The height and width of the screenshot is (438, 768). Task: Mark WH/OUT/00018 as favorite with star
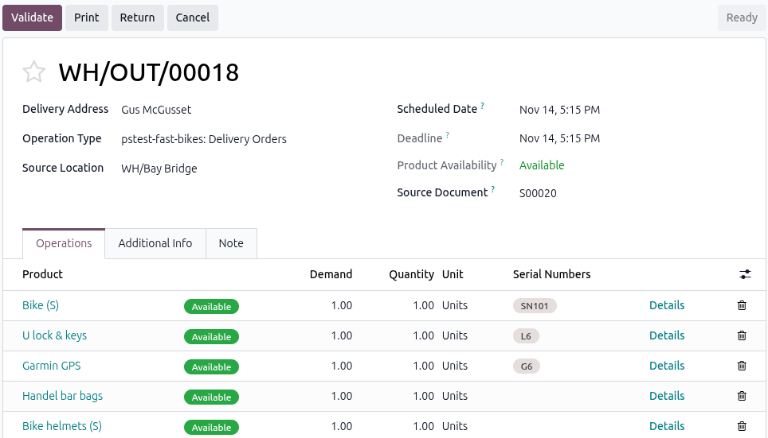coord(34,72)
